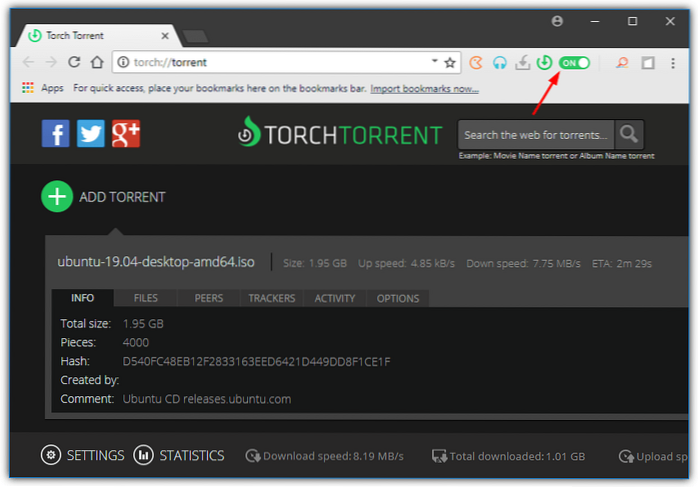Select the OPTIONS tab
Screen dimensions: 698x487
tap(397, 298)
